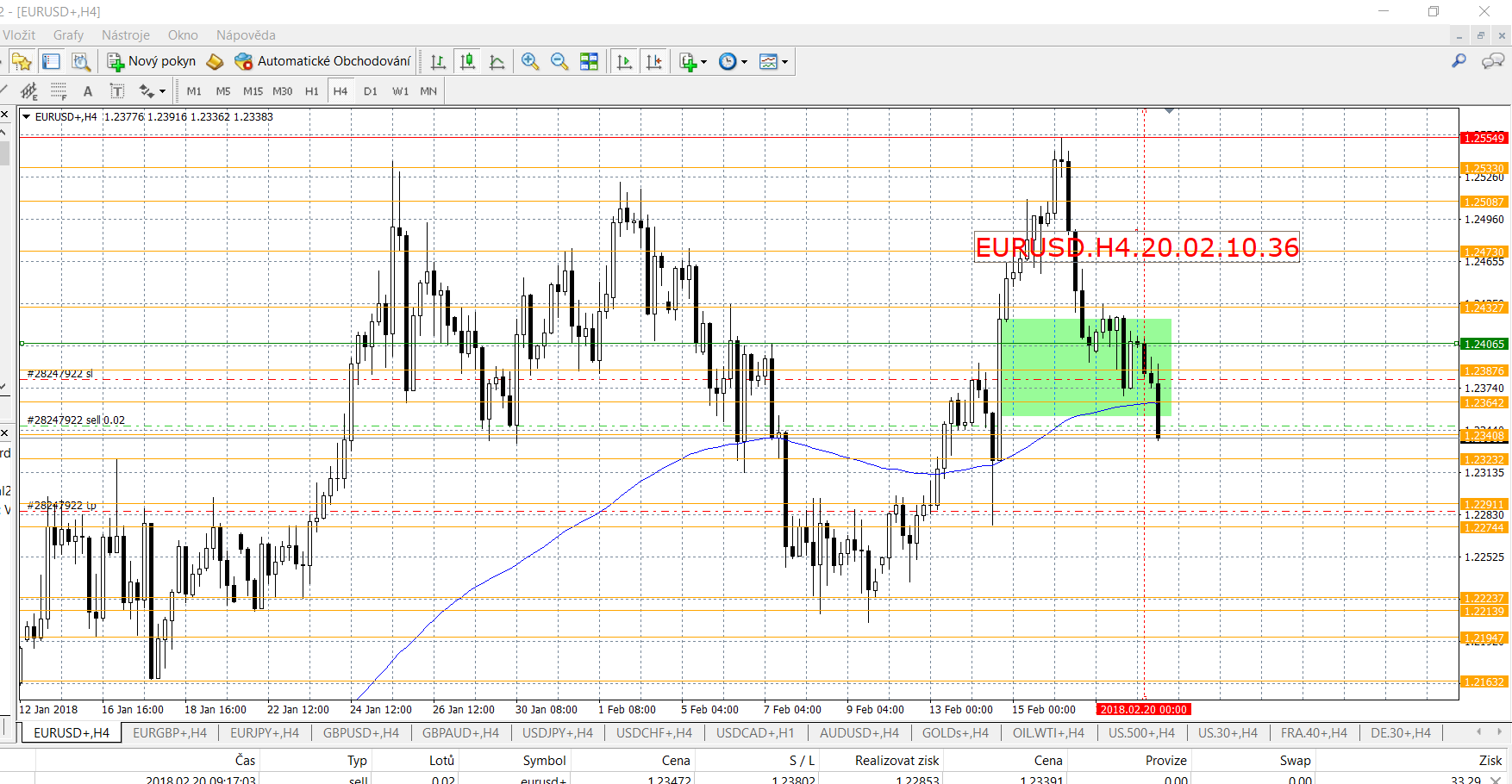The height and width of the screenshot is (784, 1512).
Task: Click the search magnifier icon
Action: [x=1459, y=61]
